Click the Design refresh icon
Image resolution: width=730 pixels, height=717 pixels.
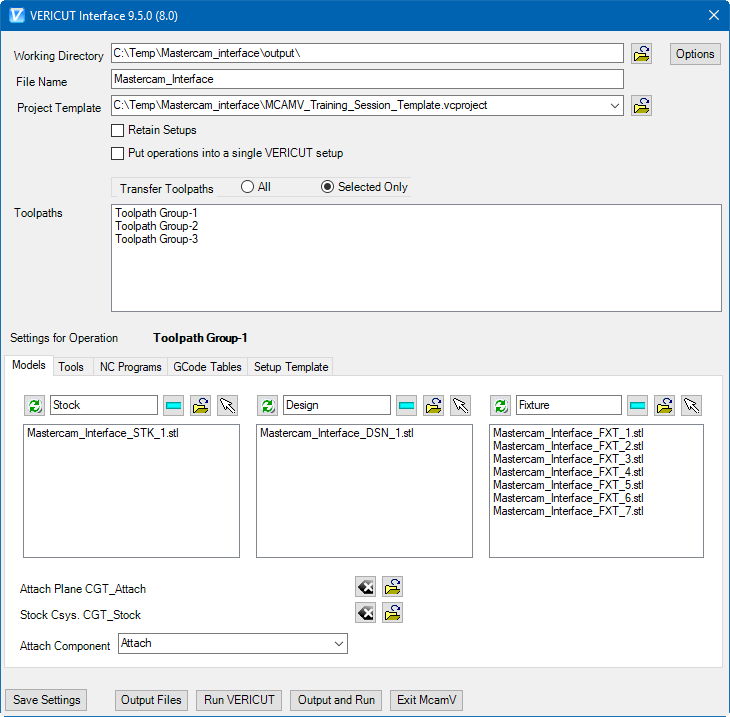coord(268,406)
